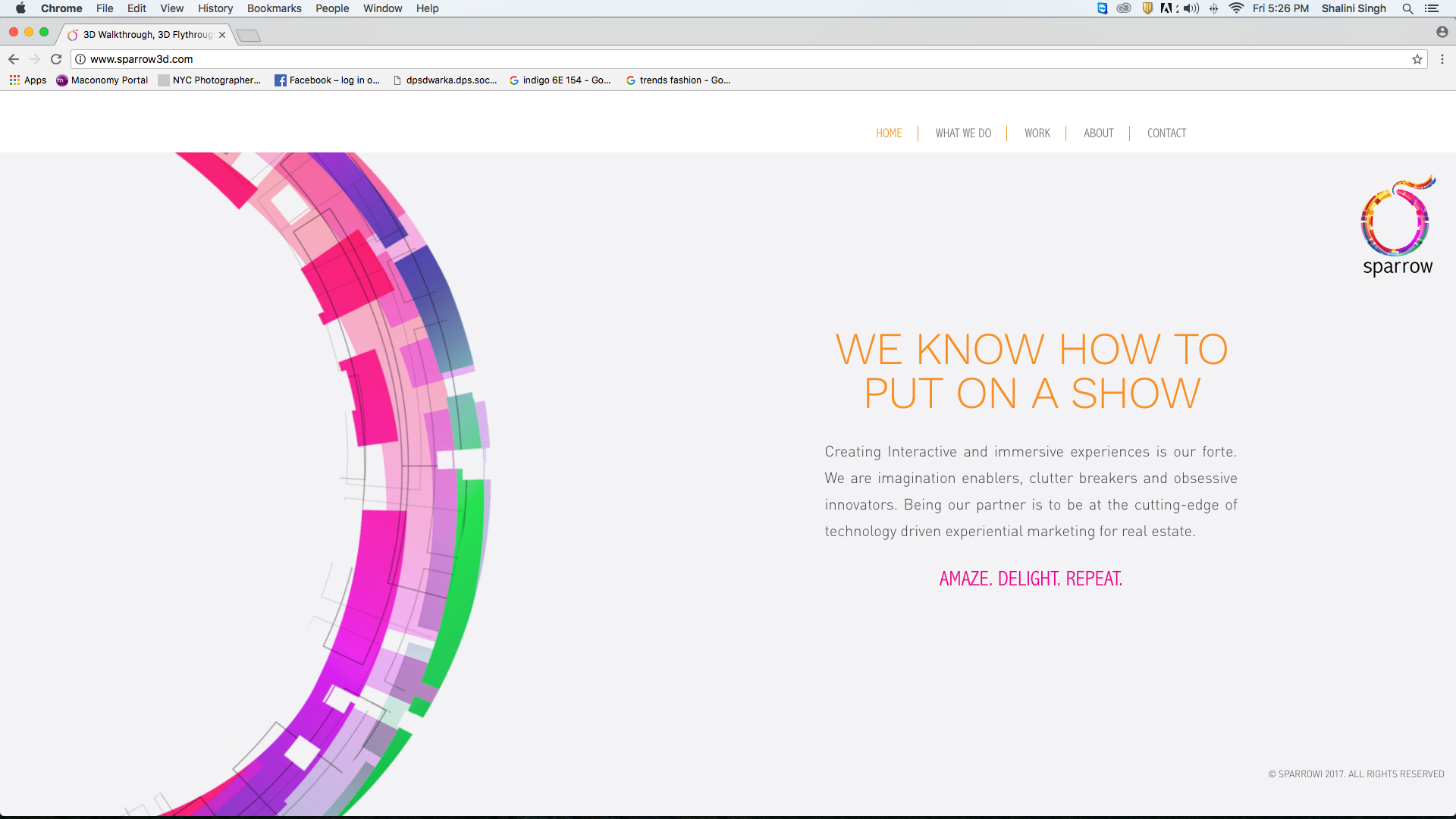
Task: Open macOS Spotlight search icon
Action: tap(1407, 8)
